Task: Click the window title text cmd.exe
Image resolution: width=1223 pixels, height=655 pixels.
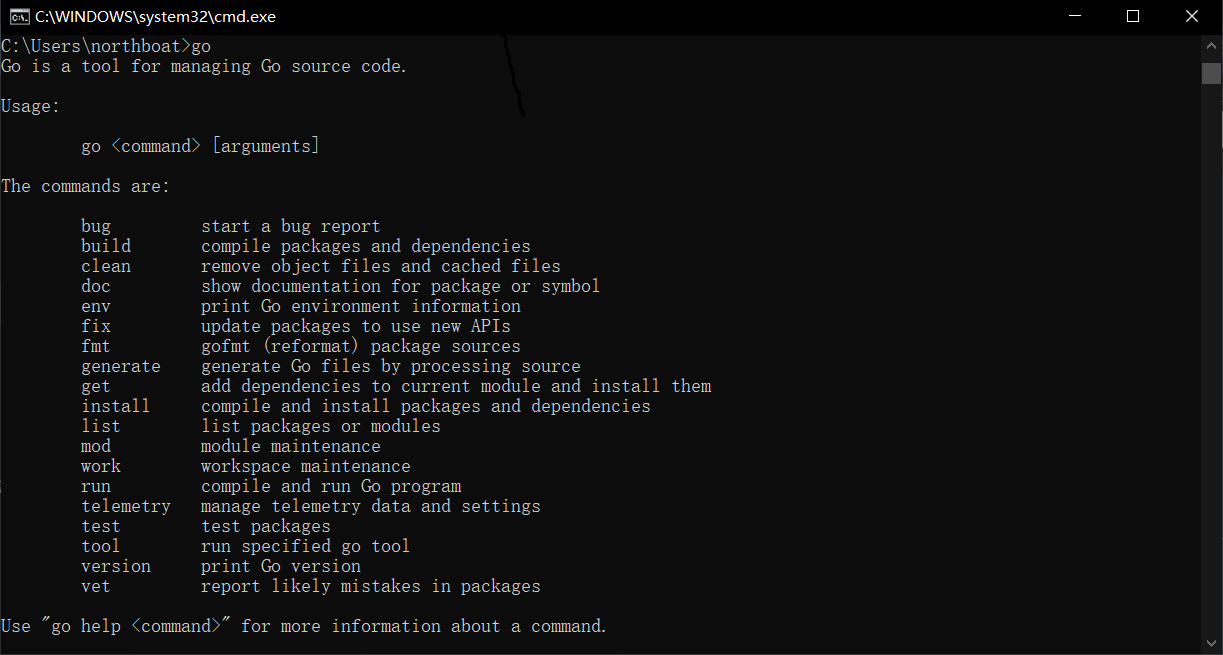Action: tap(155, 17)
